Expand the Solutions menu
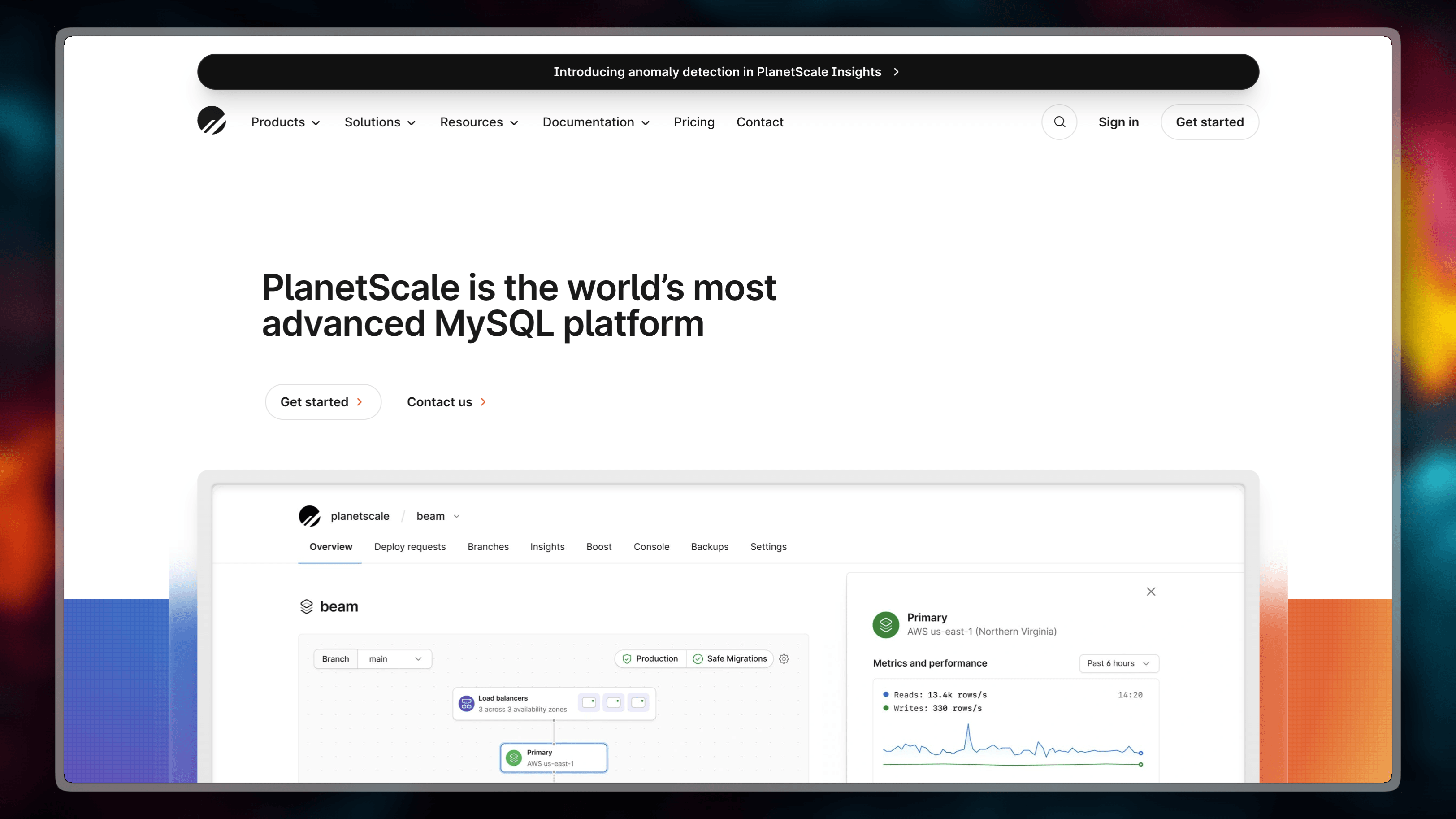This screenshot has height=819, width=1456. 381,122
